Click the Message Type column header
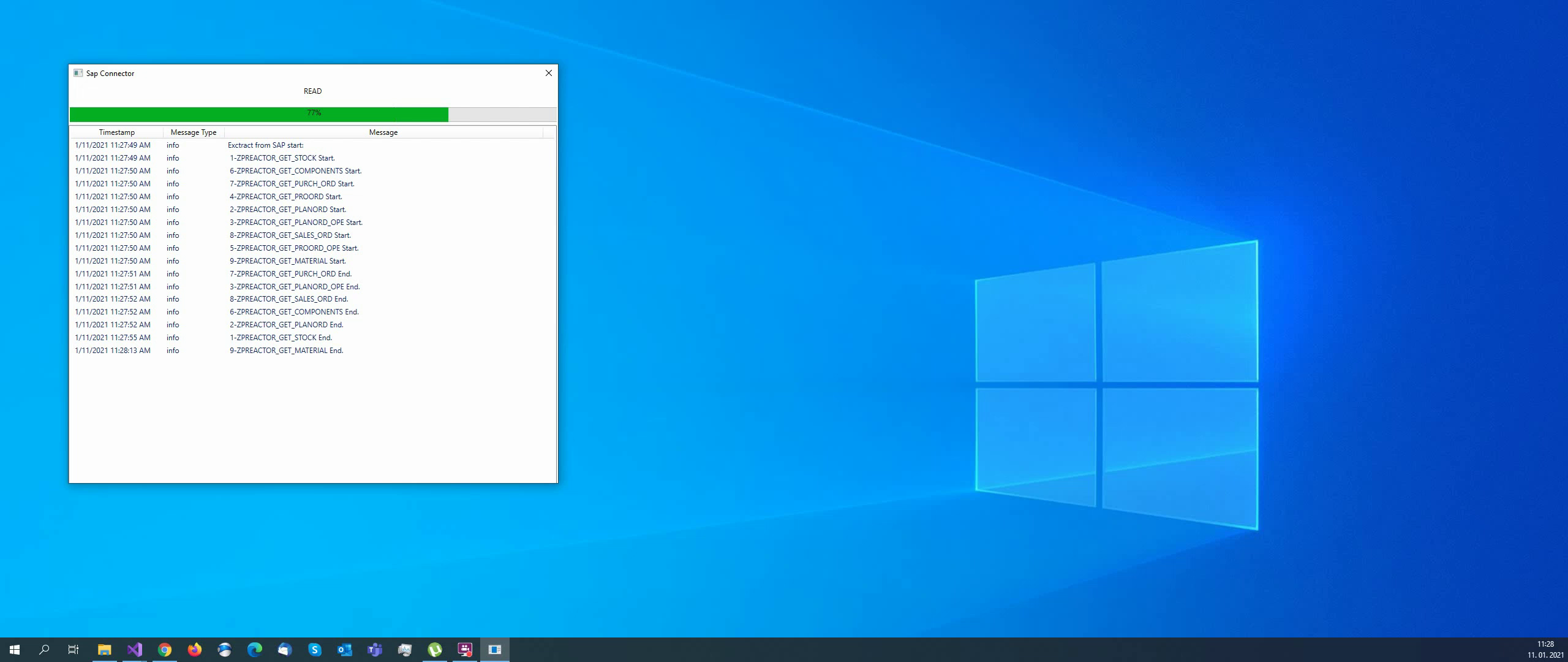The width and height of the screenshot is (1568, 662). point(194,132)
